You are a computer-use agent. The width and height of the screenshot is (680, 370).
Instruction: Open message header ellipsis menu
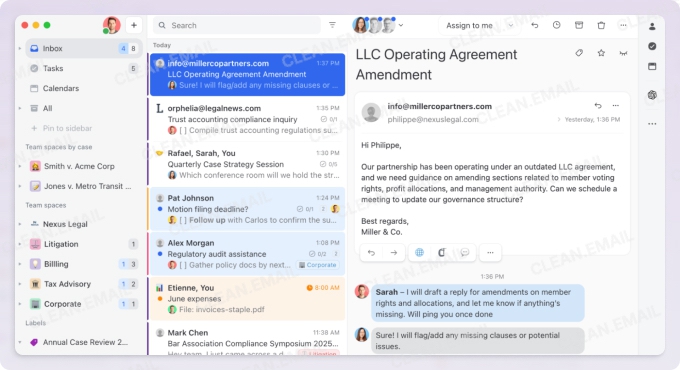(x=615, y=105)
